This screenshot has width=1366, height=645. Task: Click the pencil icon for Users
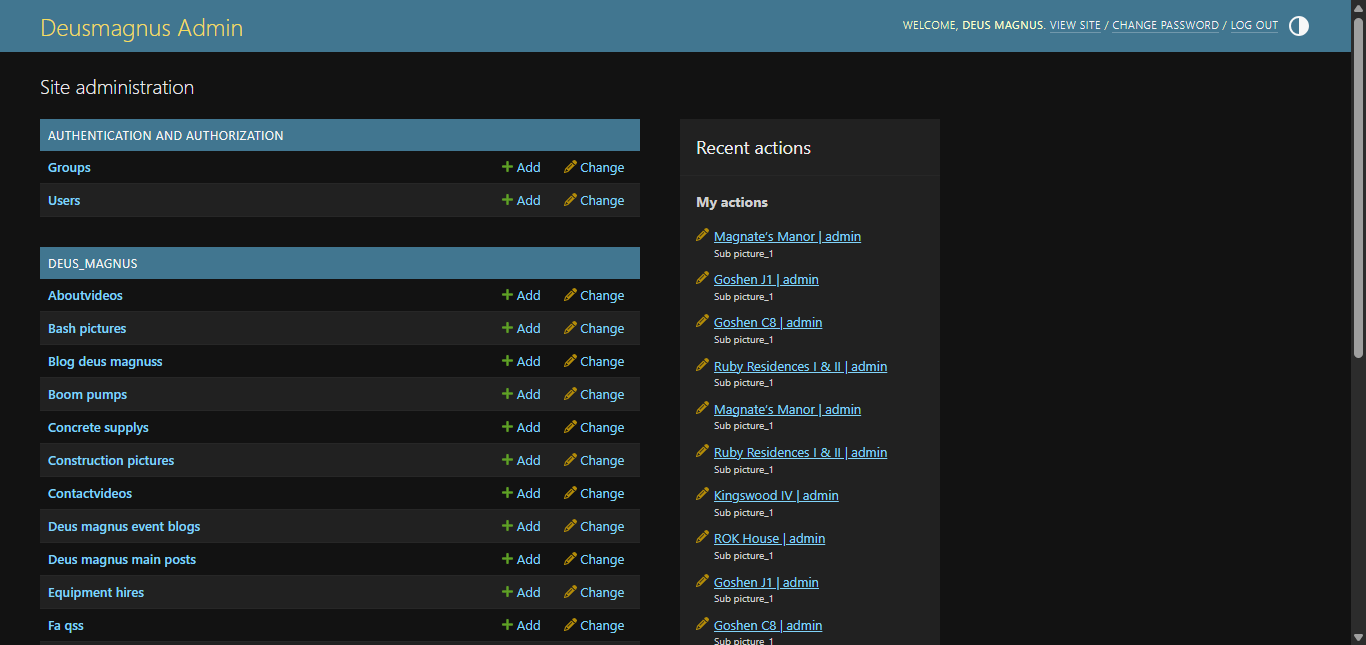click(570, 200)
